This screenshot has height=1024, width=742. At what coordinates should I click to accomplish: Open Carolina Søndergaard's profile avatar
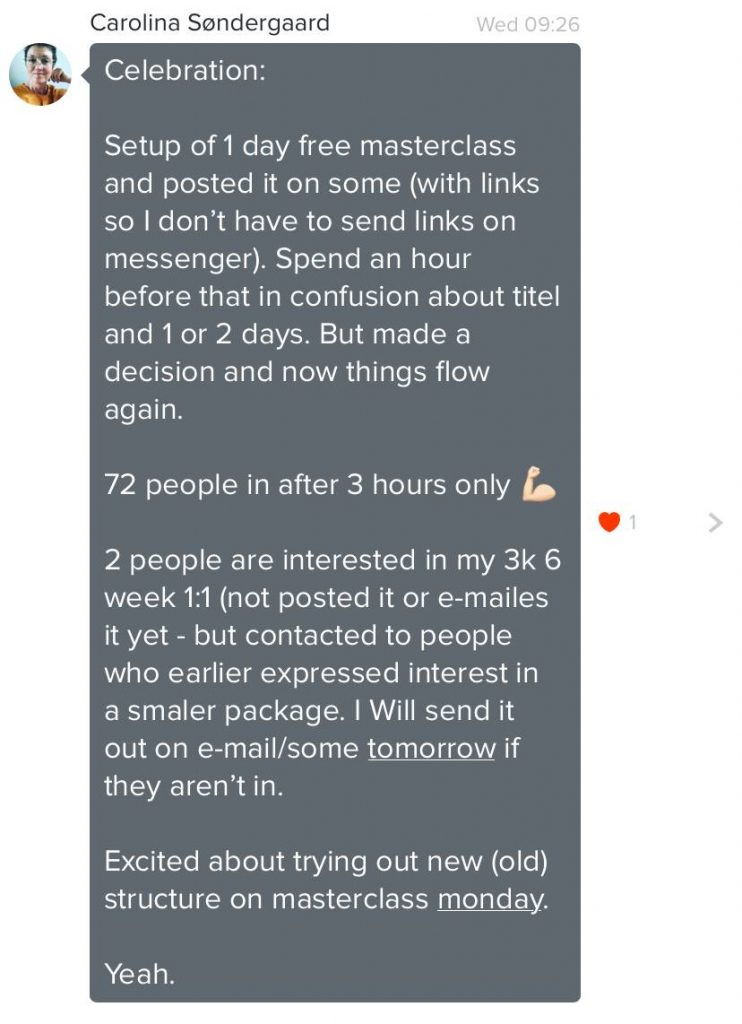(40, 74)
